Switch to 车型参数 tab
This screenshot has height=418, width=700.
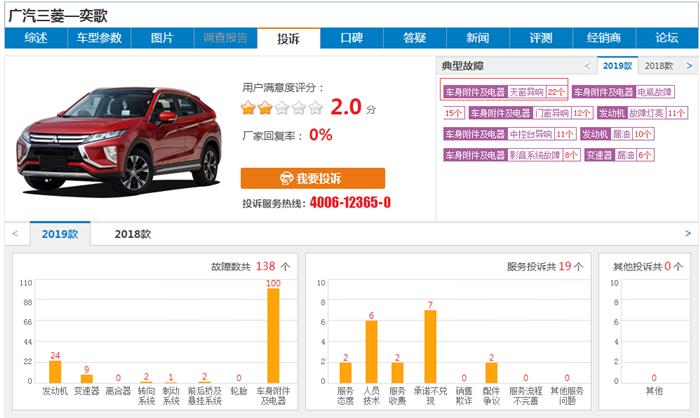coord(99,38)
